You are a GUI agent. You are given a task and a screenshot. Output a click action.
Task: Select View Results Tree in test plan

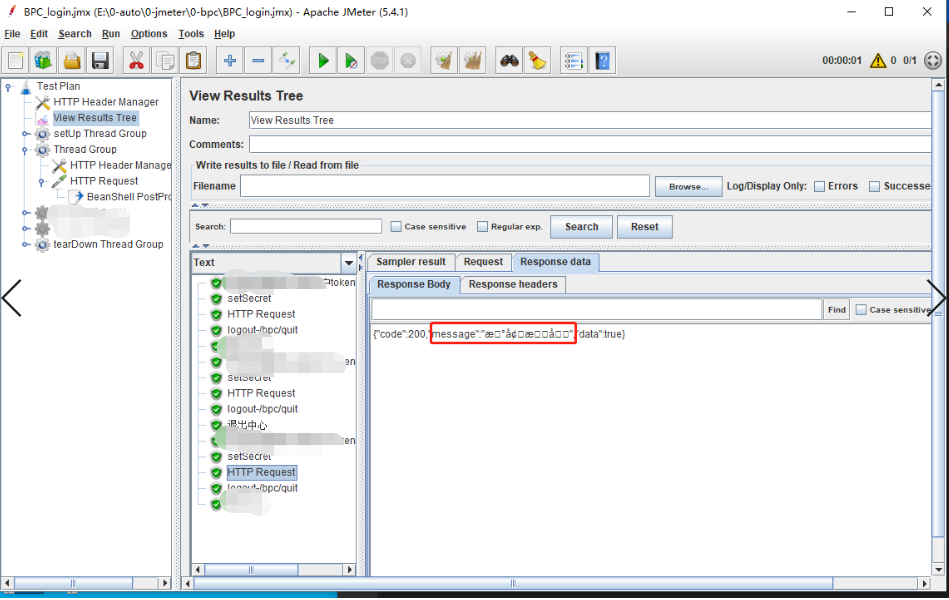[95, 118]
